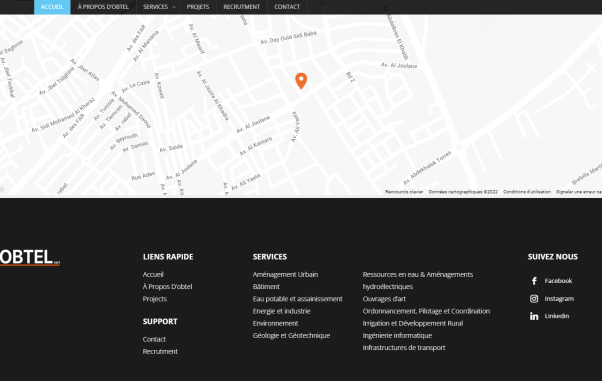Follow the Accueil footer link

tap(153, 274)
